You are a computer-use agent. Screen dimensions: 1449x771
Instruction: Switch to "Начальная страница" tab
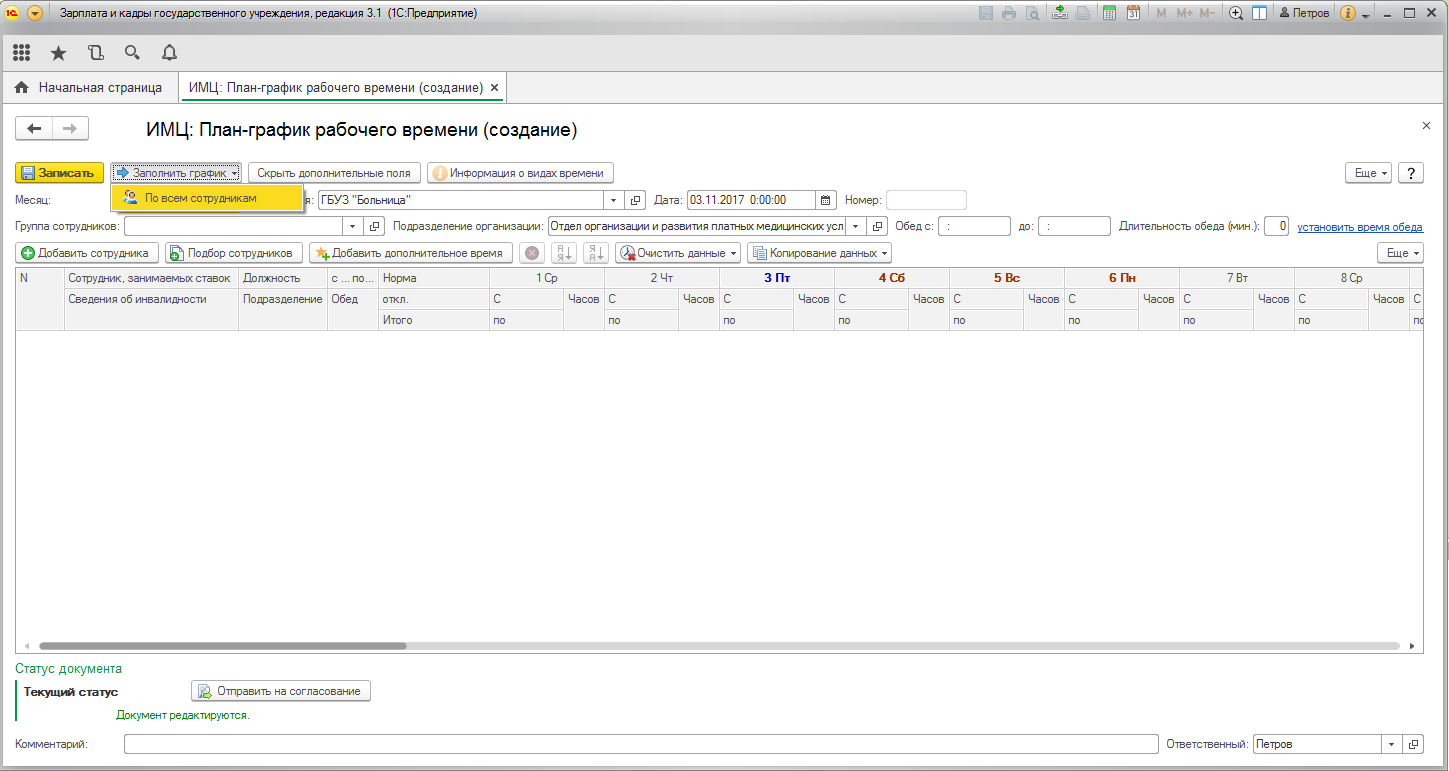[88, 88]
